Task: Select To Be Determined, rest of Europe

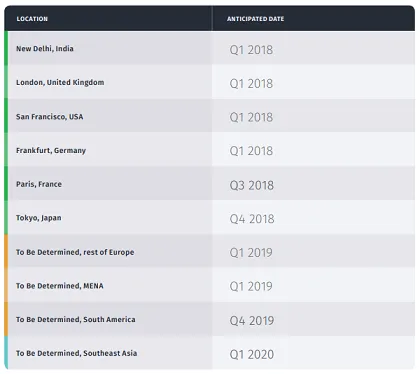Action: [x=75, y=252]
